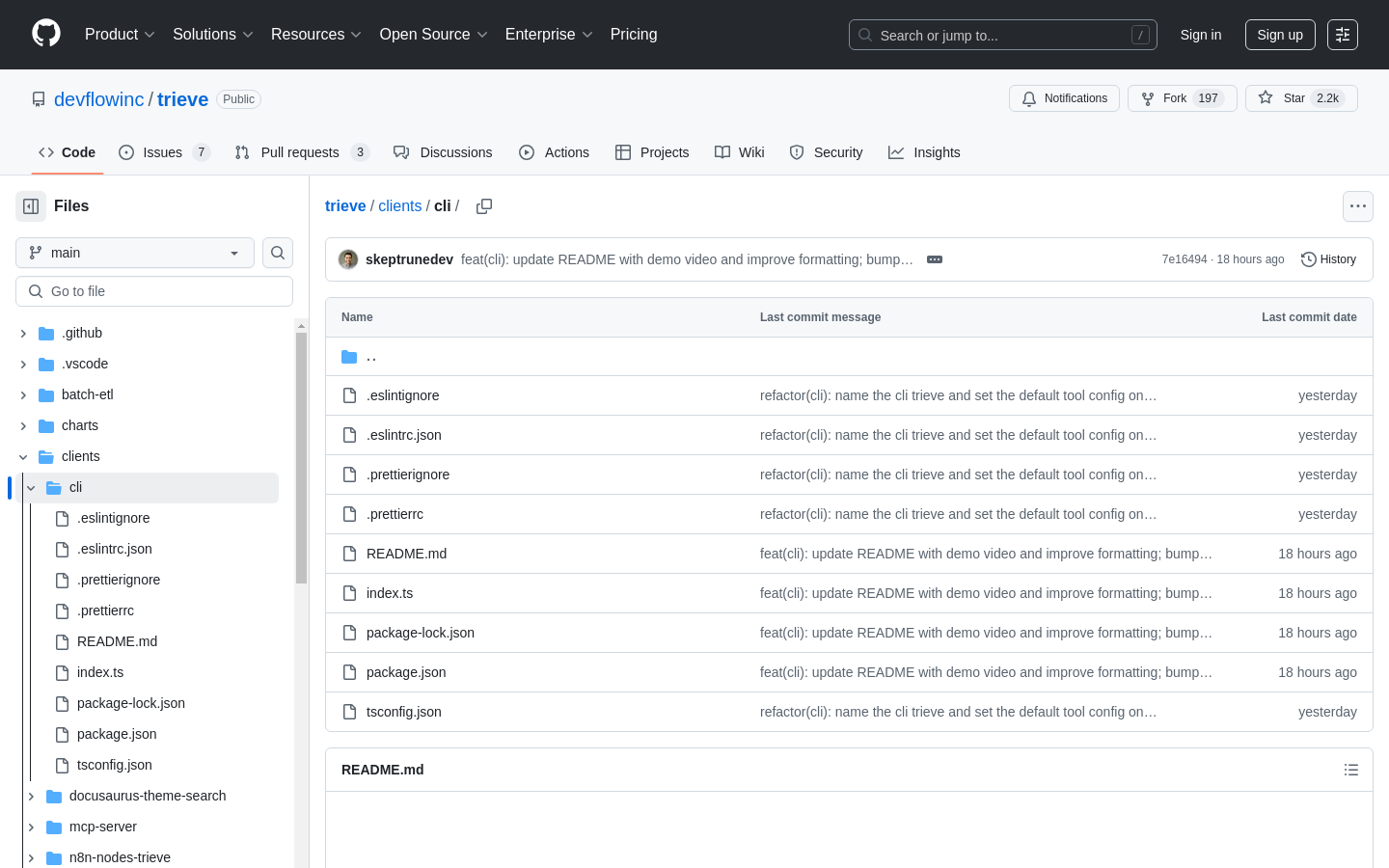The height and width of the screenshot is (868, 1389).
Task: Expand the full commit message
Action: coord(935,259)
